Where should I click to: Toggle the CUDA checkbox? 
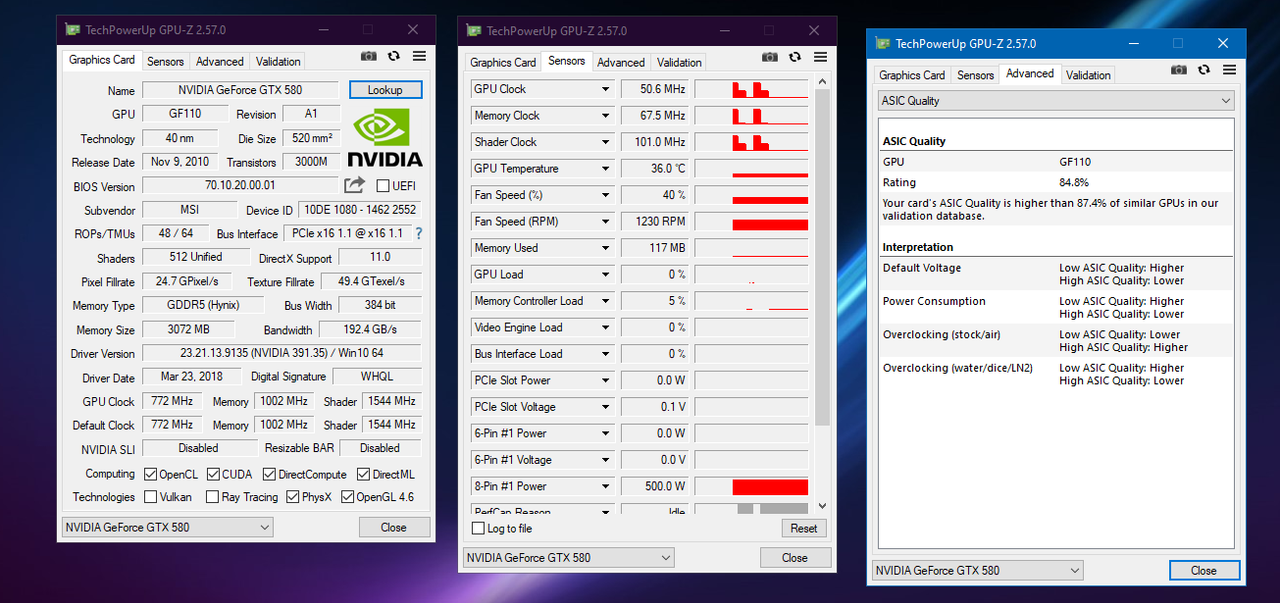212,474
